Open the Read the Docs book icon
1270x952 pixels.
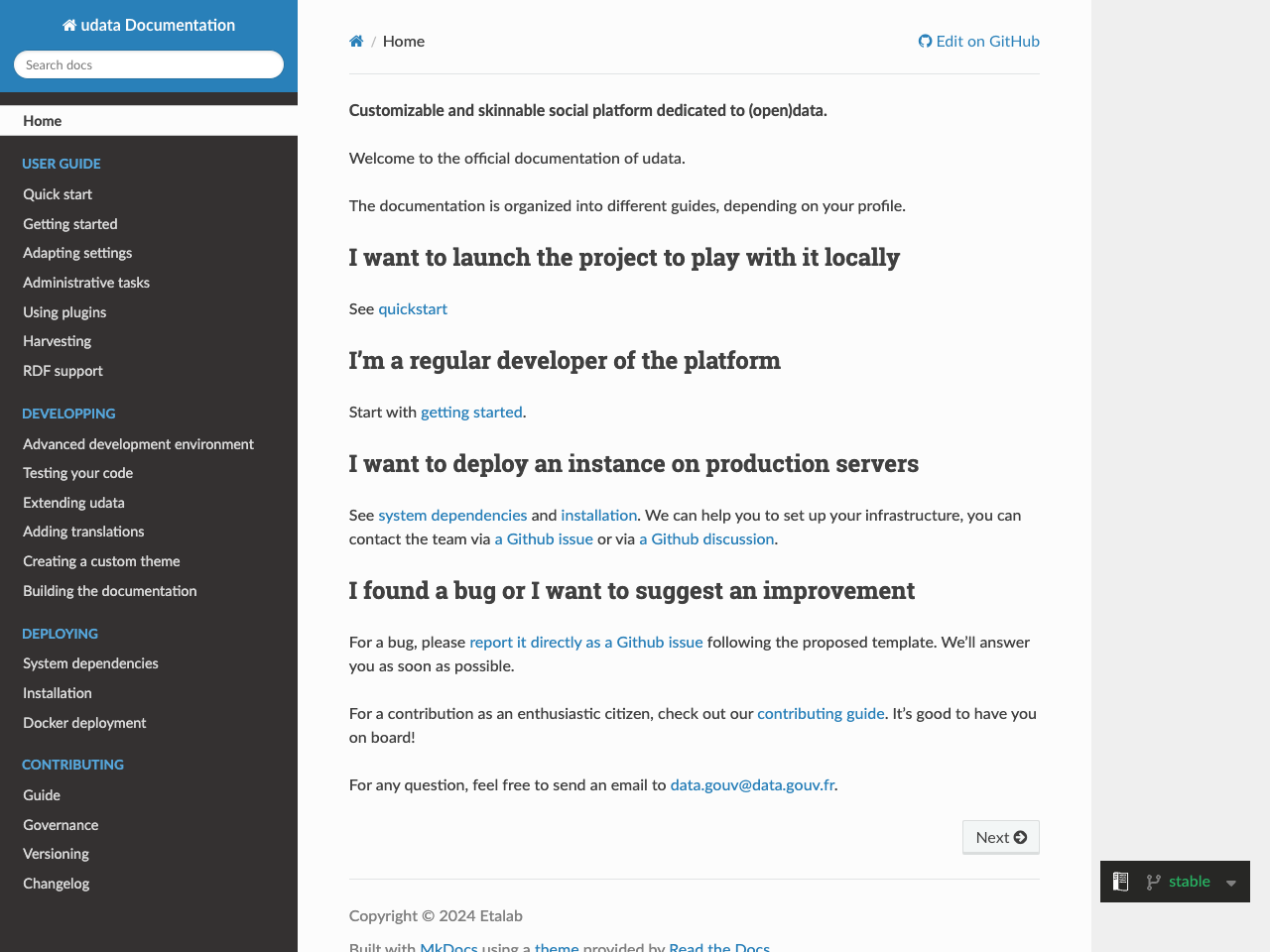pyautogui.click(x=1121, y=882)
